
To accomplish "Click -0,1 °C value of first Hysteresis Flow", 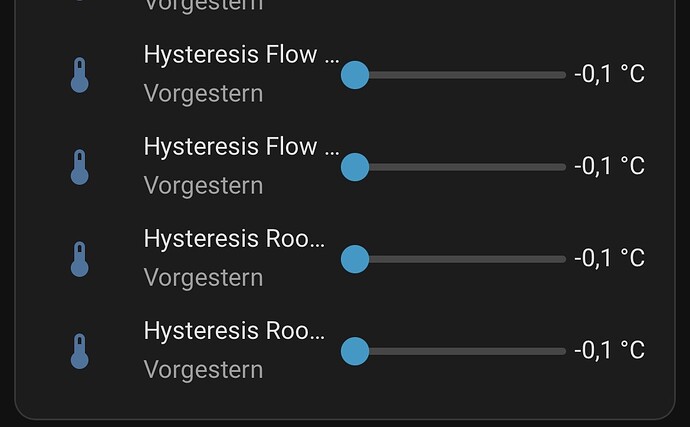I will [x=609, y=75].
